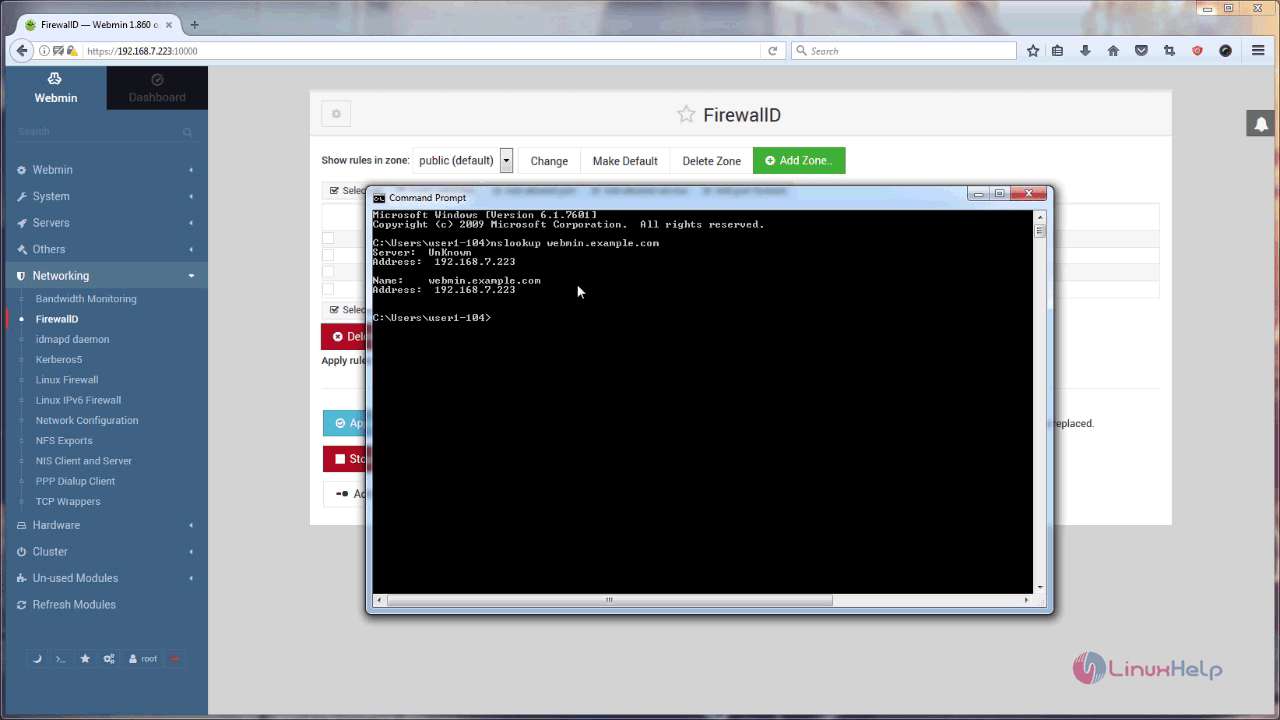This screenshot has height=720, width=1280.
Task: Open idmapd daemon module
Action: (73, 339)
